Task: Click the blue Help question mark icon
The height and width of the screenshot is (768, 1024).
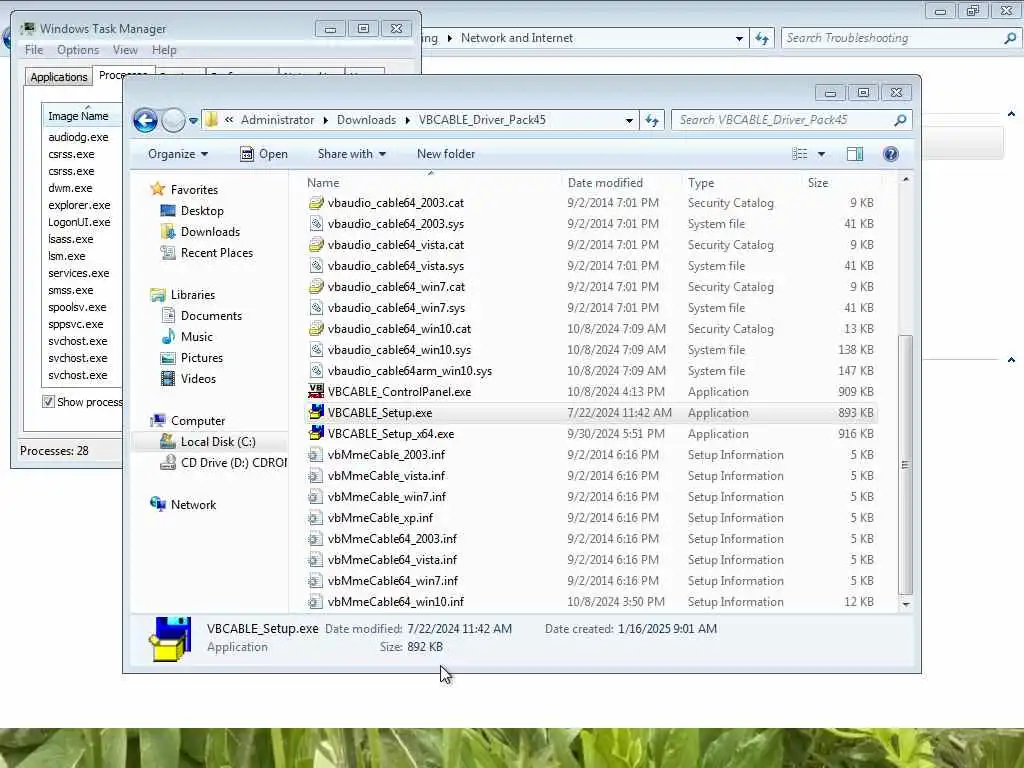Action: click(x=890, y=154)
